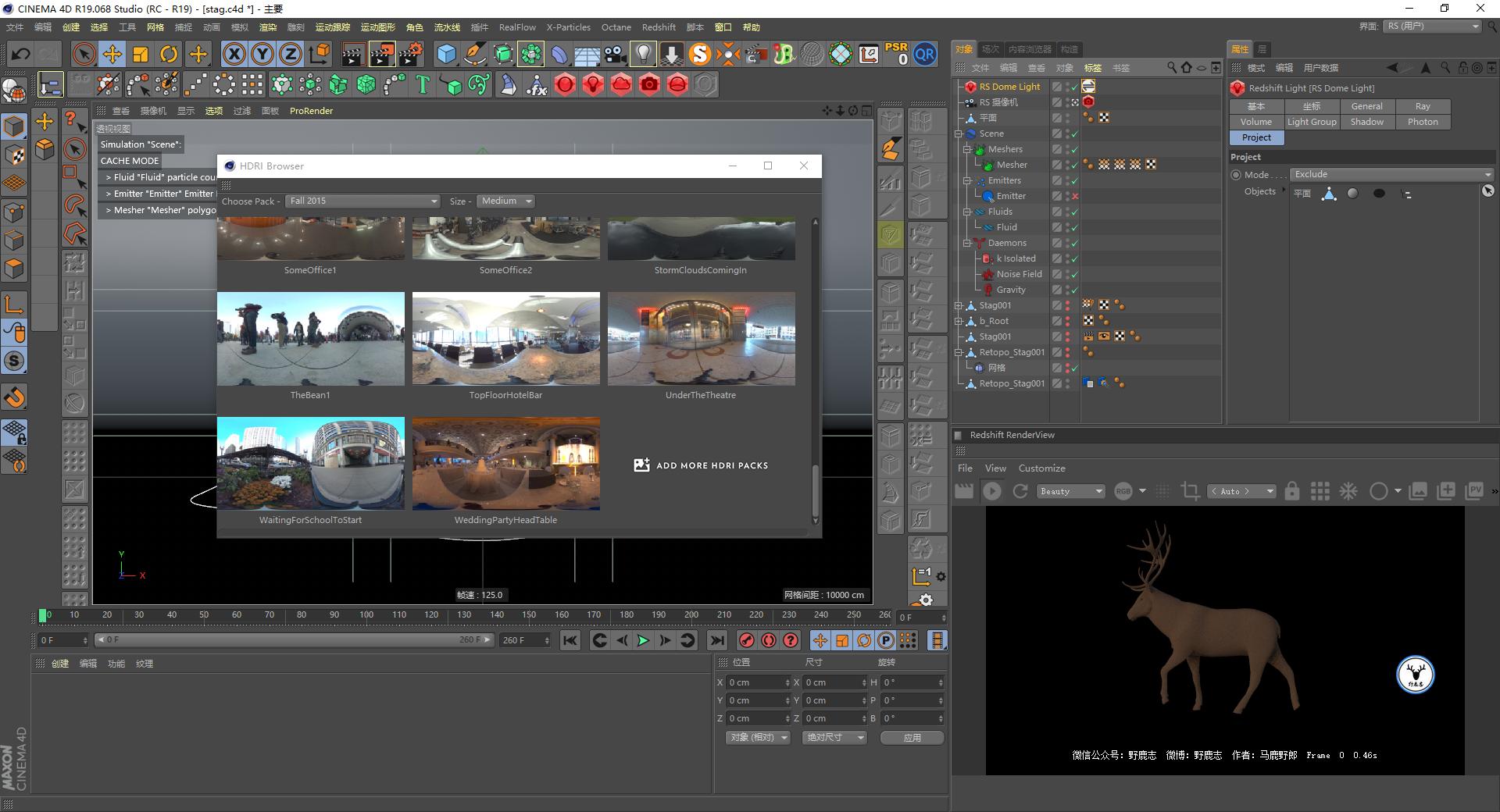The image size is (1500, 812).
Task: Start the Redshift RenderView IPR play button
Action: click(x=992, y=491)
